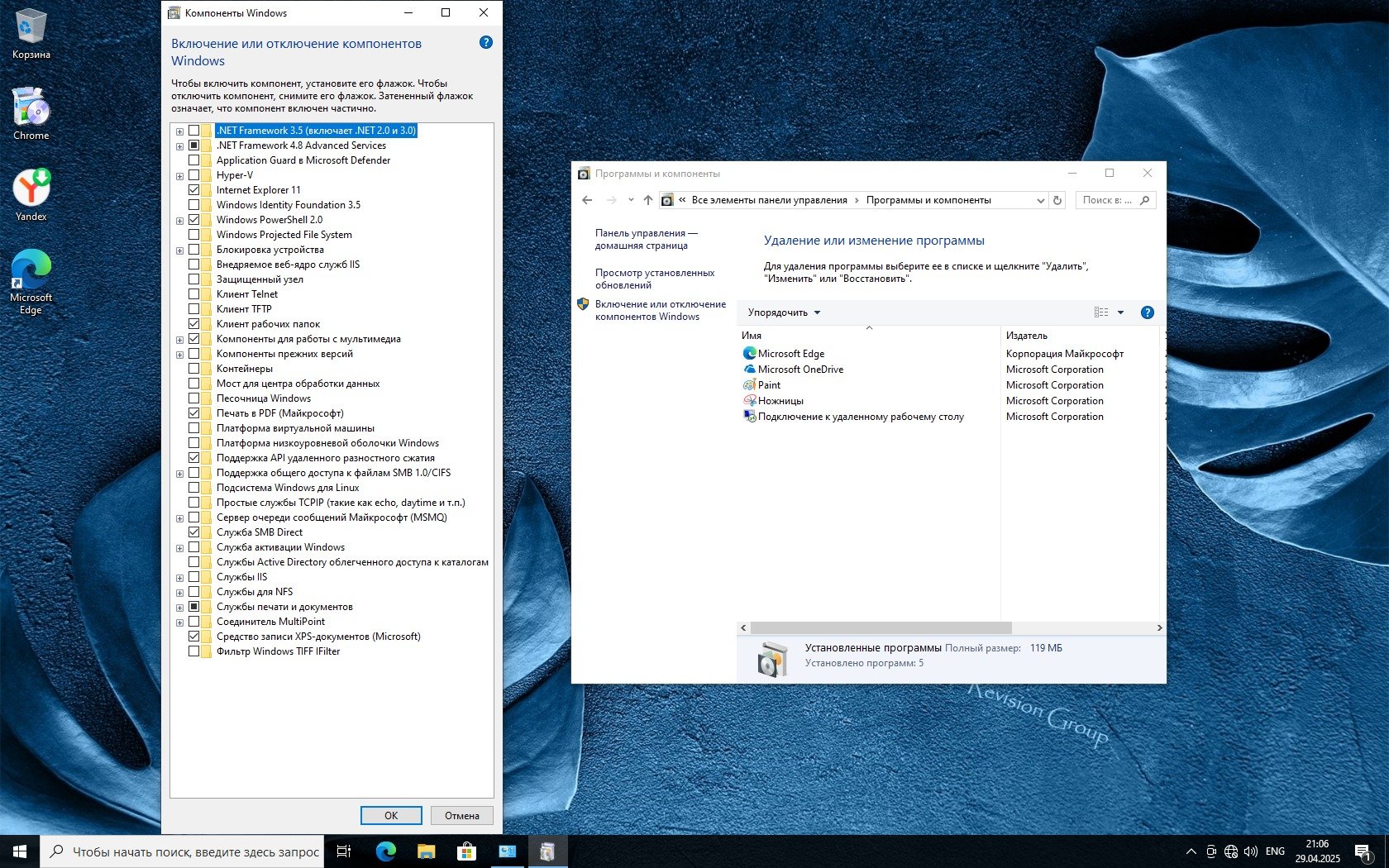Image resolution: width=1389 pixels, height=868 pixels.
Task: Click the OK button in Windows Features
Action: click(391, 815)
